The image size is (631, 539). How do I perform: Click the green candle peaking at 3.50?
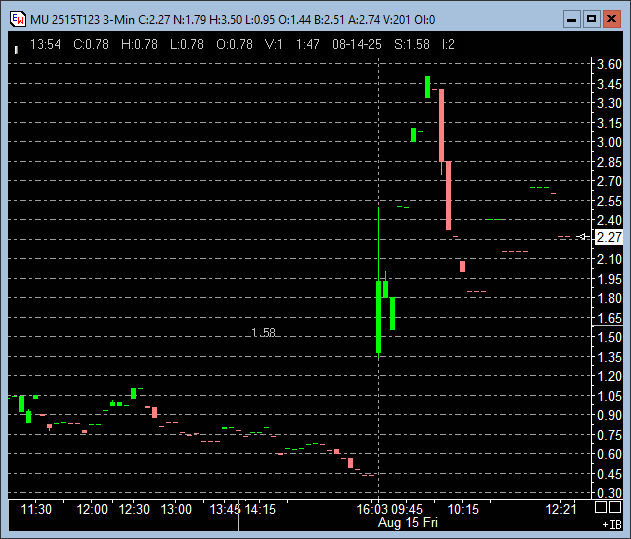[427, 87]
